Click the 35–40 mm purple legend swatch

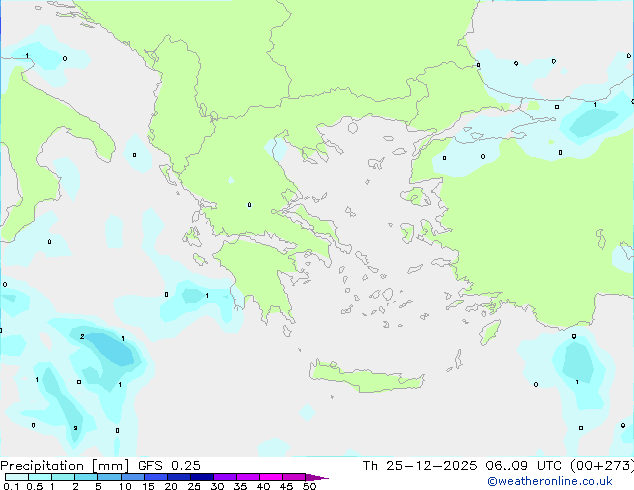(247, 477)
